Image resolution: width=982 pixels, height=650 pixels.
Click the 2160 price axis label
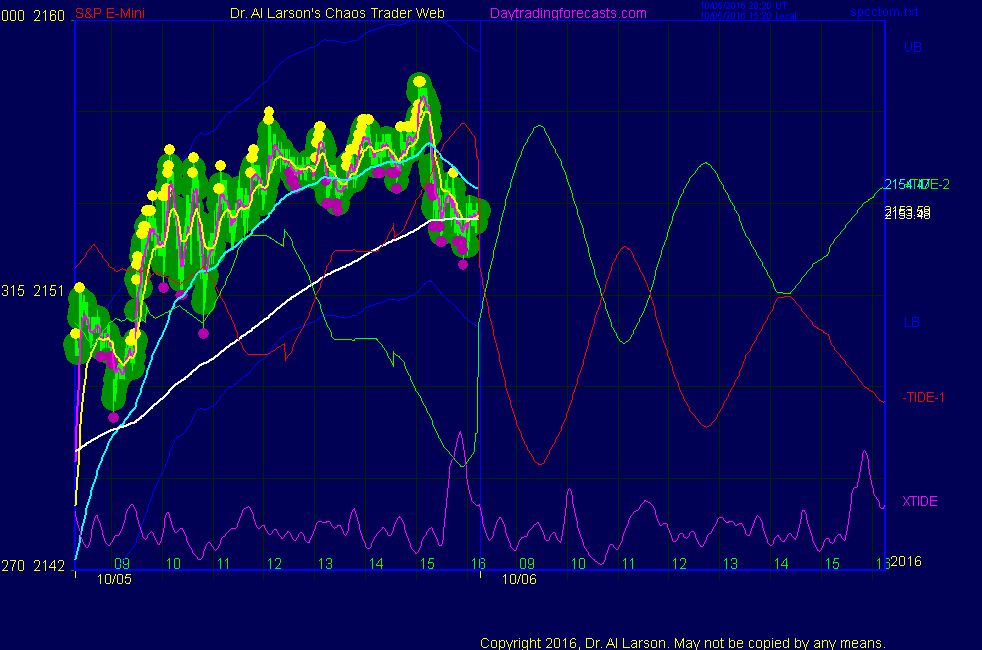coord(49,16)
